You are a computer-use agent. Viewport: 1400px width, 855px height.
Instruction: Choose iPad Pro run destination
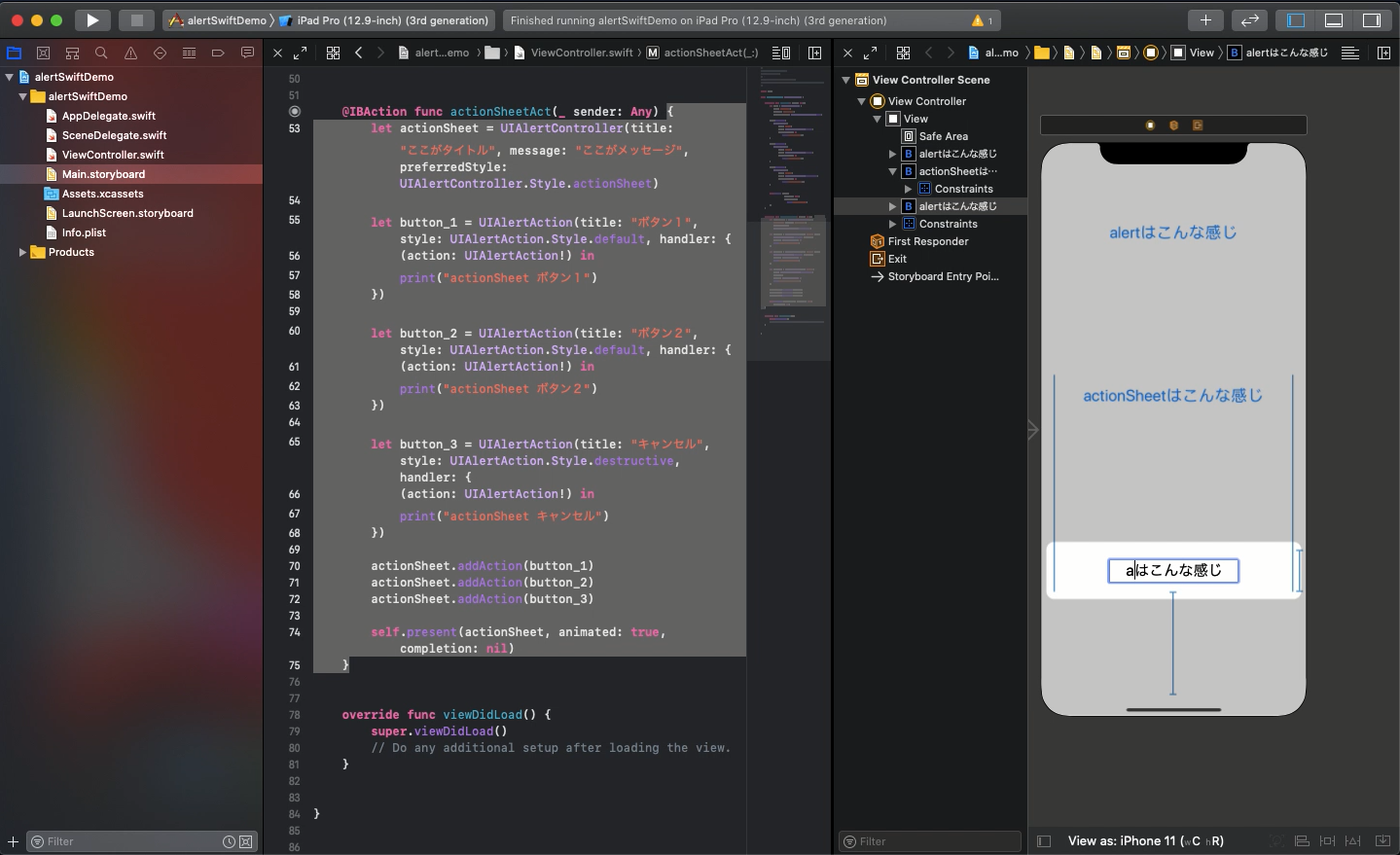385,20
